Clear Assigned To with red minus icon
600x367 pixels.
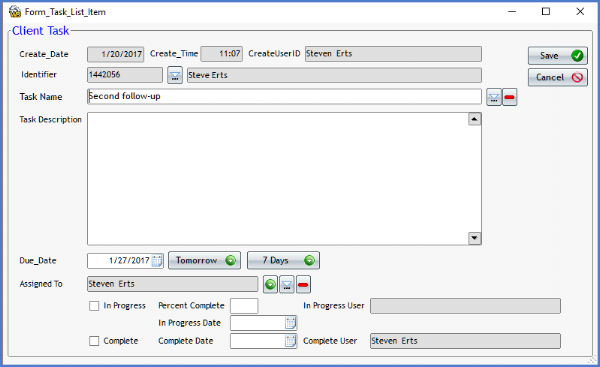point(303,284)
